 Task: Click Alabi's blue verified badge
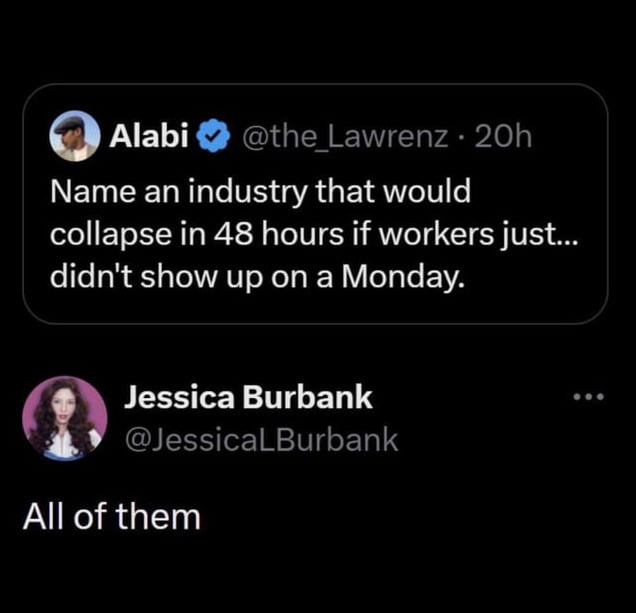[x=213, y=136]
